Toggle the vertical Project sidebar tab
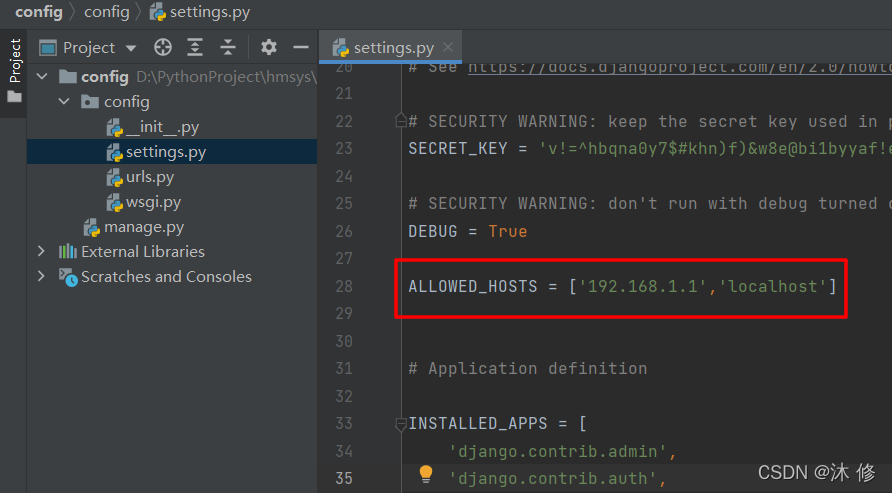The height and width of the screenshot is (493, 892). click(x=14, y=71)
